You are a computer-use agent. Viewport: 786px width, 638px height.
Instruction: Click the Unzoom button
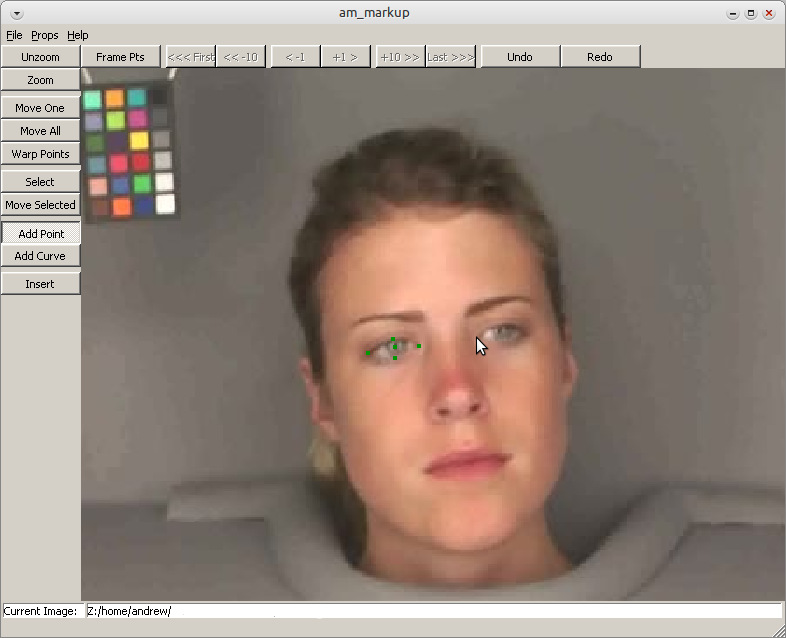pyautogui.click(x=40, y=57)
